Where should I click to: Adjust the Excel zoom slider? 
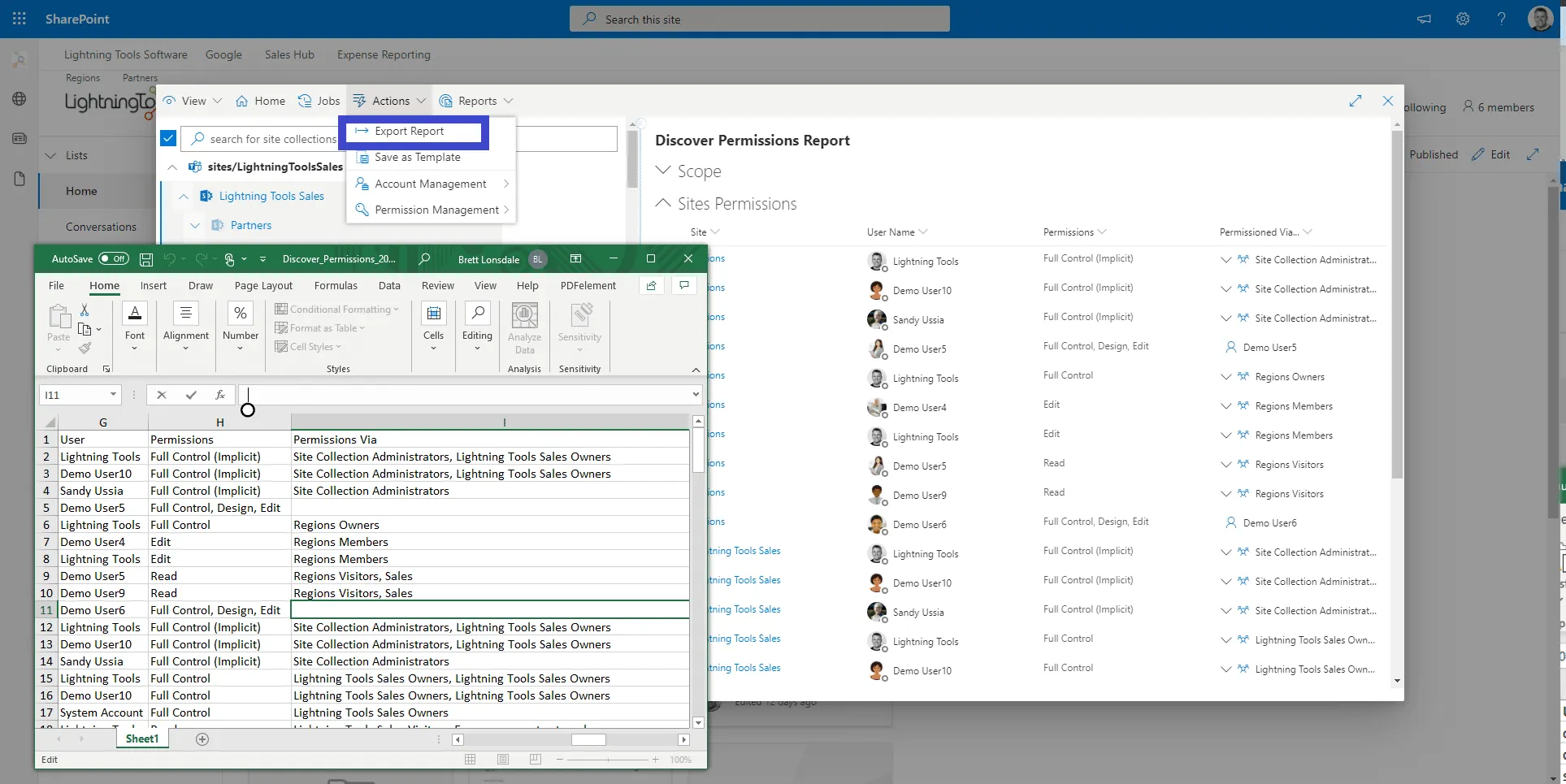click(607, 760)
